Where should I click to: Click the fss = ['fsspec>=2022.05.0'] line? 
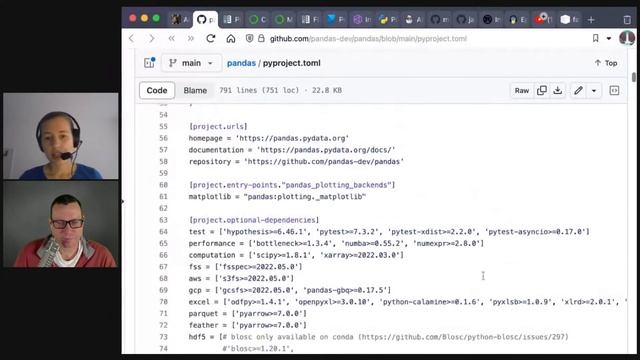pos(245,267)
